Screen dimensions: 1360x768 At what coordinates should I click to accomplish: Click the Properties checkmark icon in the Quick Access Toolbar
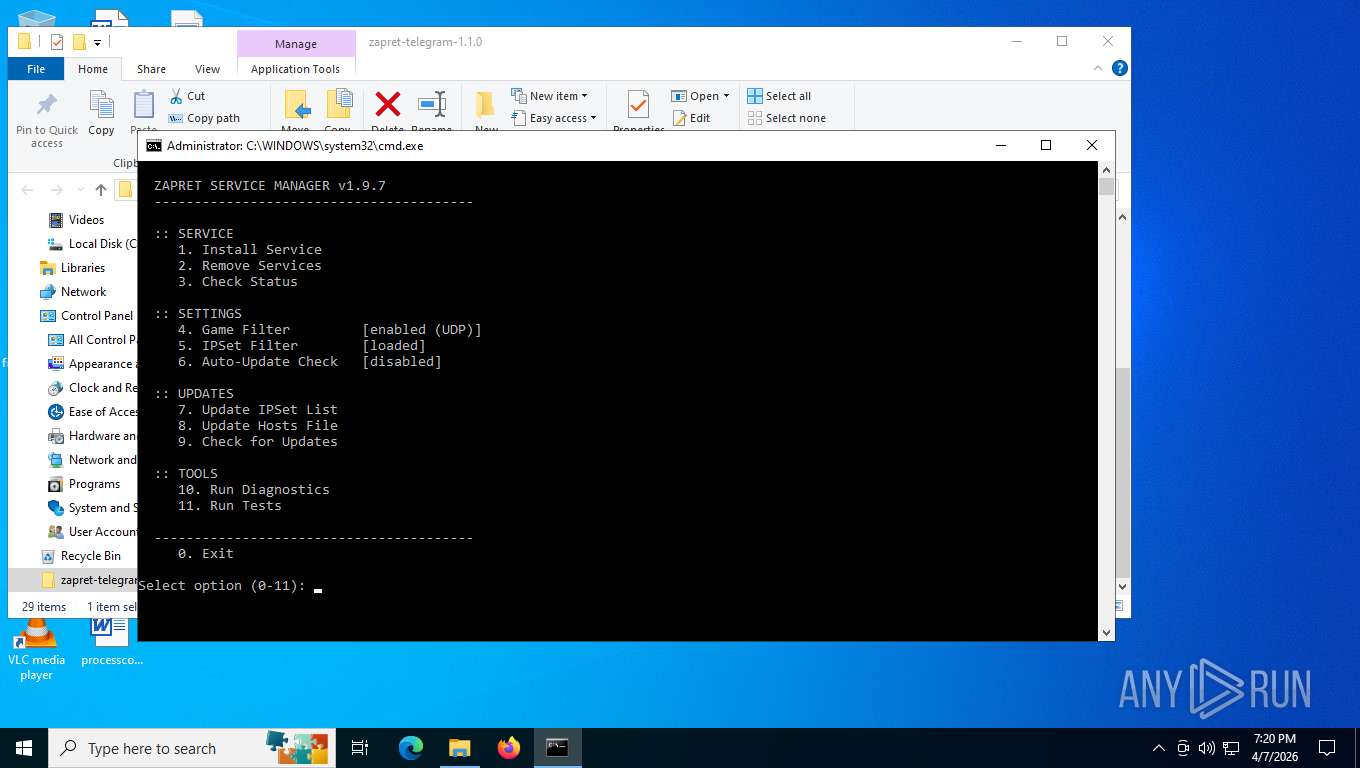point(57,42)
